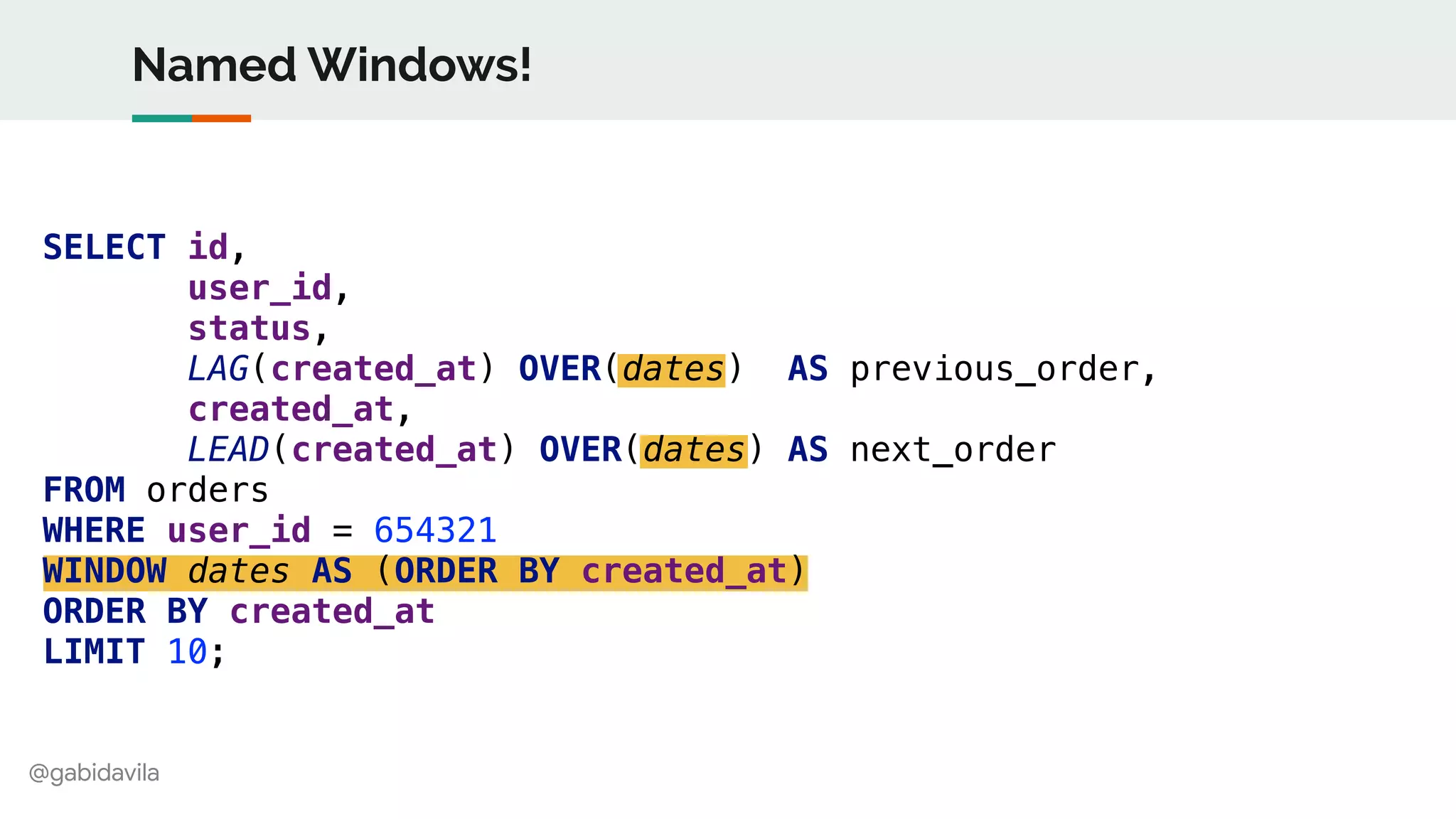This screenshot has height=819, width=1456.
Task: Click the teal segment of title underline
Action: (x=161, y=119)
